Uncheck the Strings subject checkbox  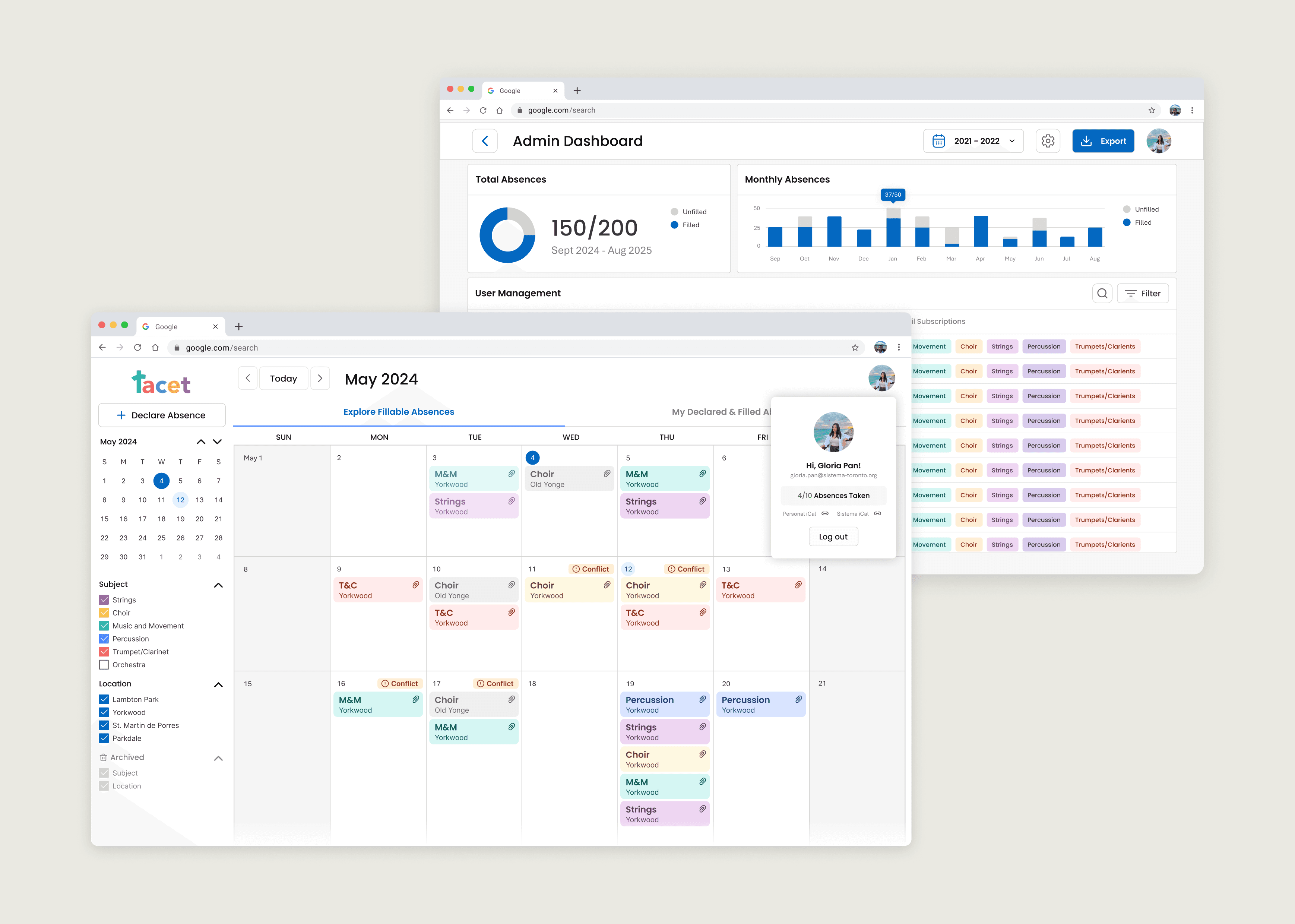tap(104, 600)
